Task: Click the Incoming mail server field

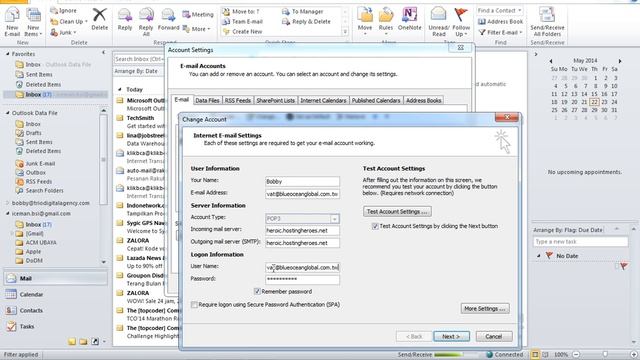Action: 302,231
